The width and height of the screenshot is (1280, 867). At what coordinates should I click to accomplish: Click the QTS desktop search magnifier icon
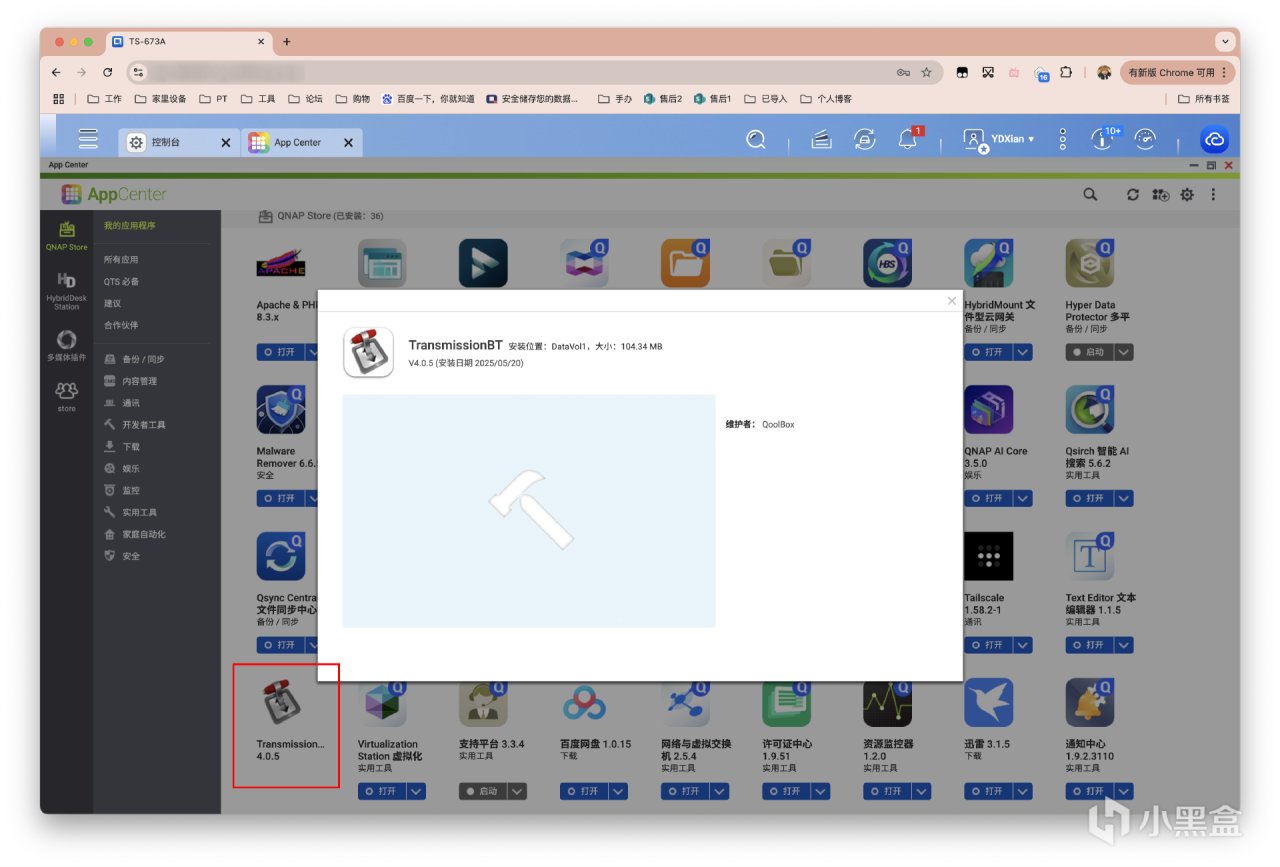click(756, 140)
